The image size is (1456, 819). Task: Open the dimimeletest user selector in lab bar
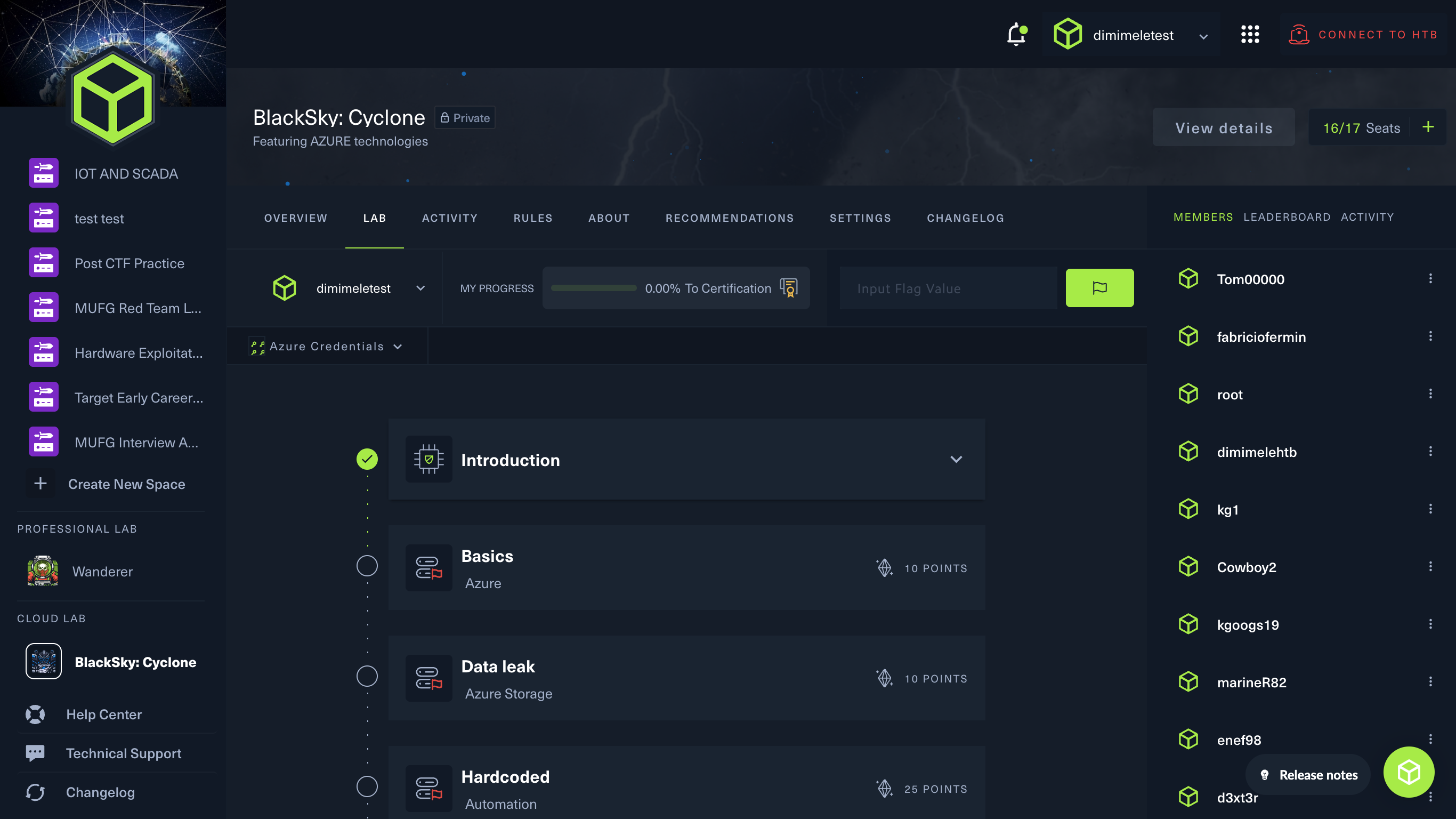tap(349, 288)
